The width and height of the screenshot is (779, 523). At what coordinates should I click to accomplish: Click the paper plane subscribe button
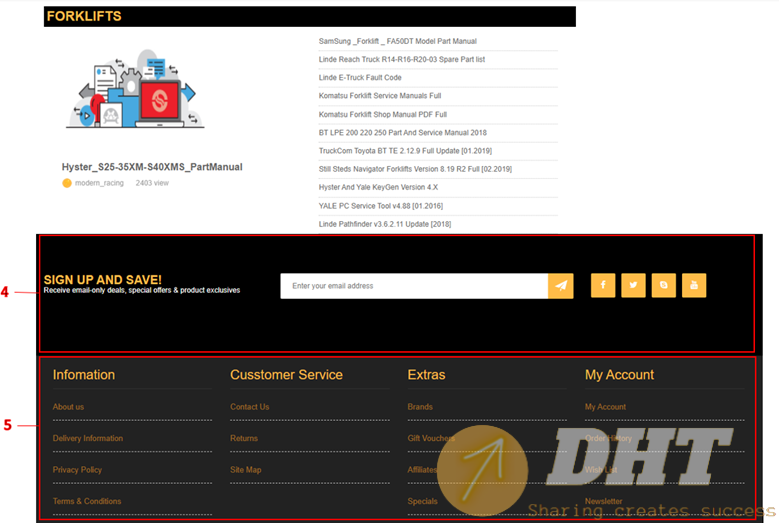point(561,286)
